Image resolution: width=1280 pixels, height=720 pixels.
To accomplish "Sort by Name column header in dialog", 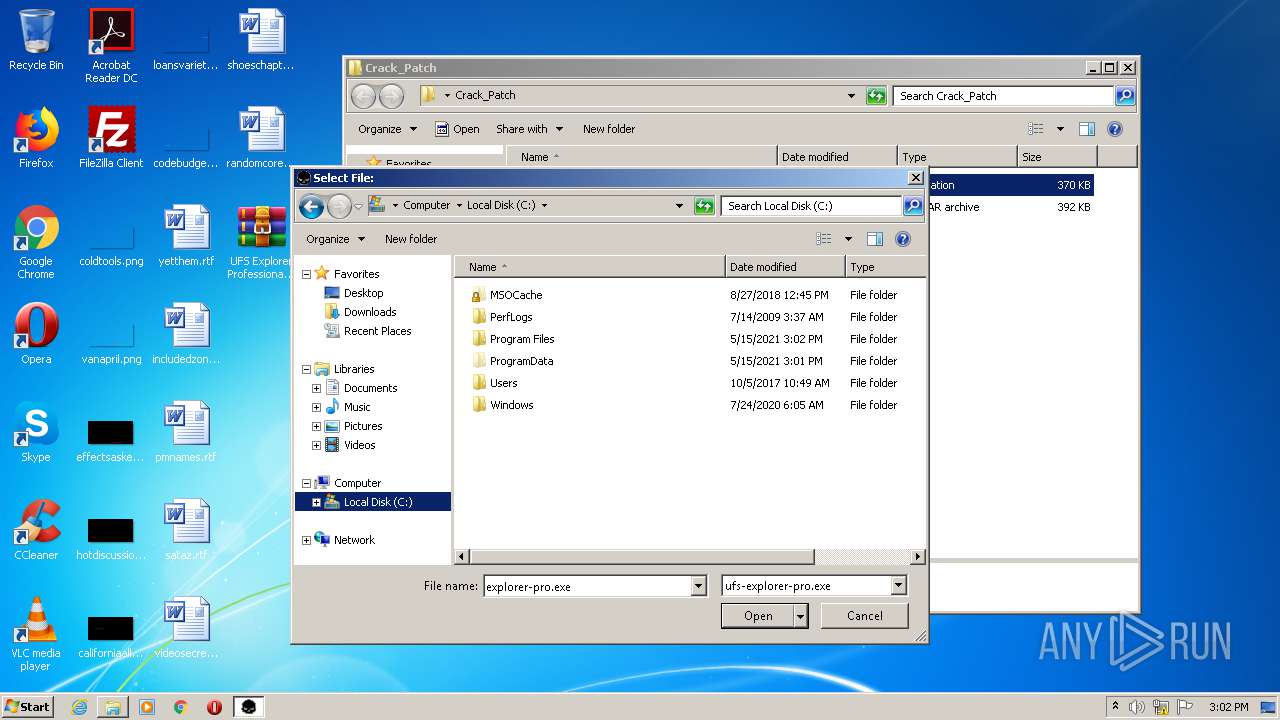I will (590, 267).
